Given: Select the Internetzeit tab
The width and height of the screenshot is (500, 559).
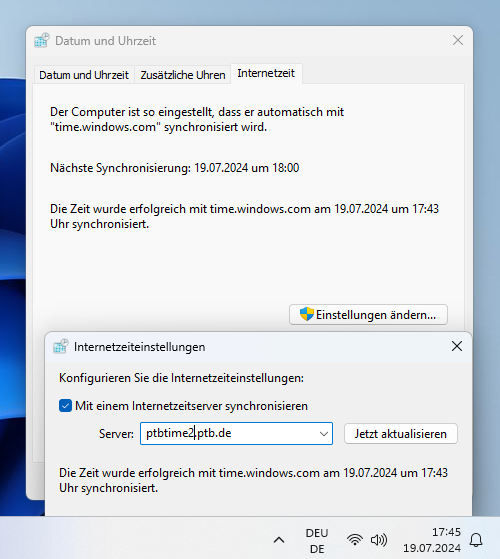Looking at the screenshot, I should tap(266, 73).
